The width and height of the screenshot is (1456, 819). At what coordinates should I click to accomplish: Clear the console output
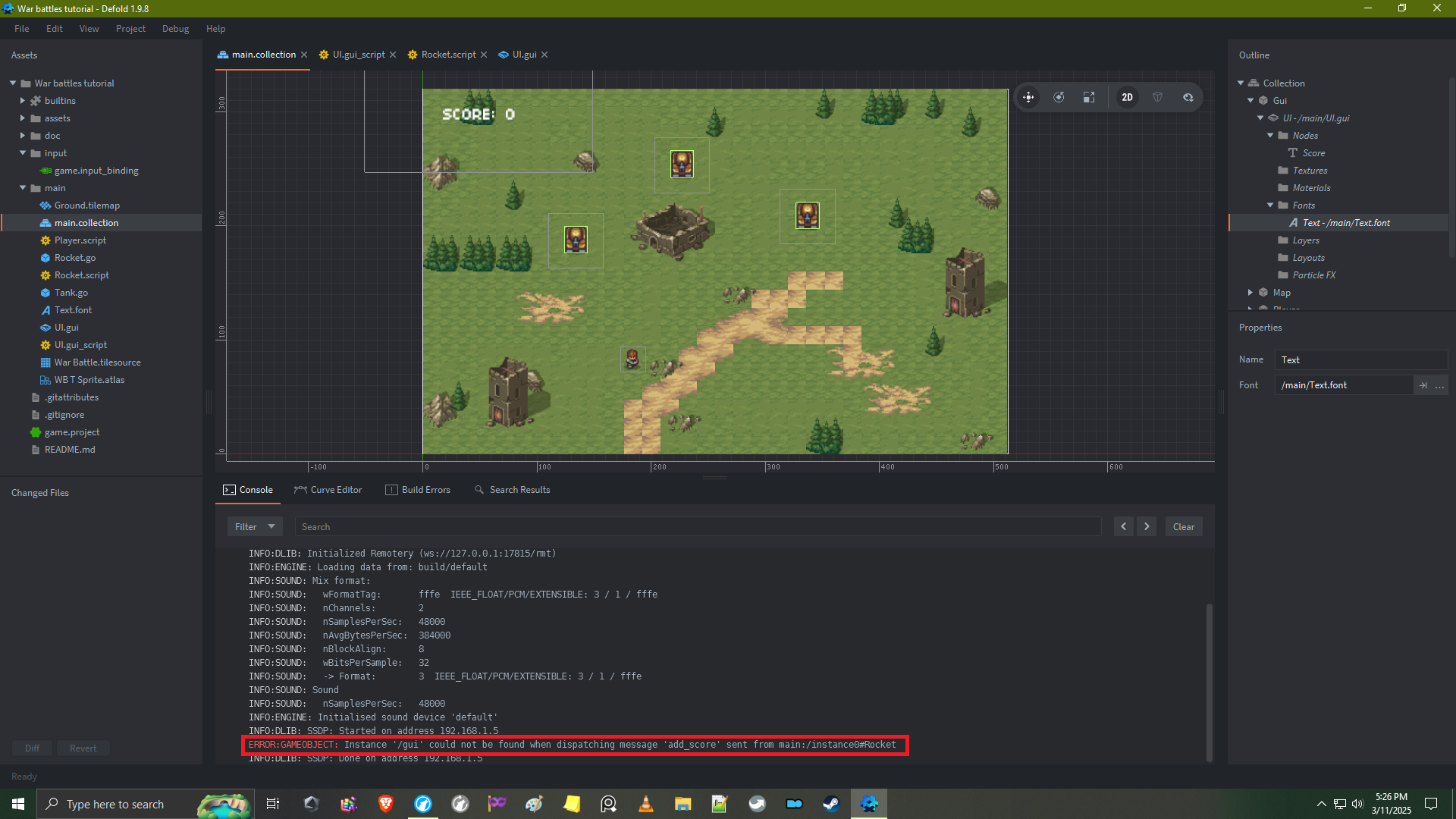pyautogui.click(x=1183, y=526)
